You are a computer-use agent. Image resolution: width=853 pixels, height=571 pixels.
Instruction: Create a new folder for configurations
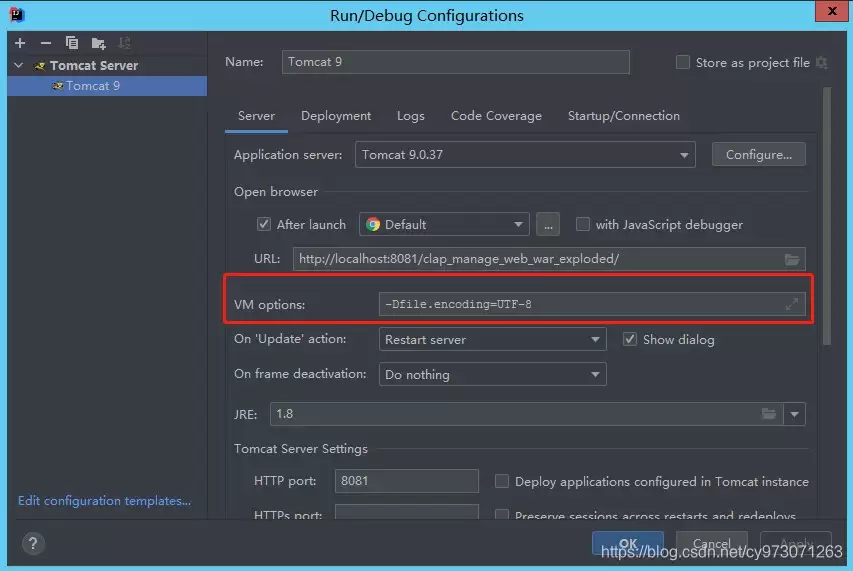click(98, 43)
